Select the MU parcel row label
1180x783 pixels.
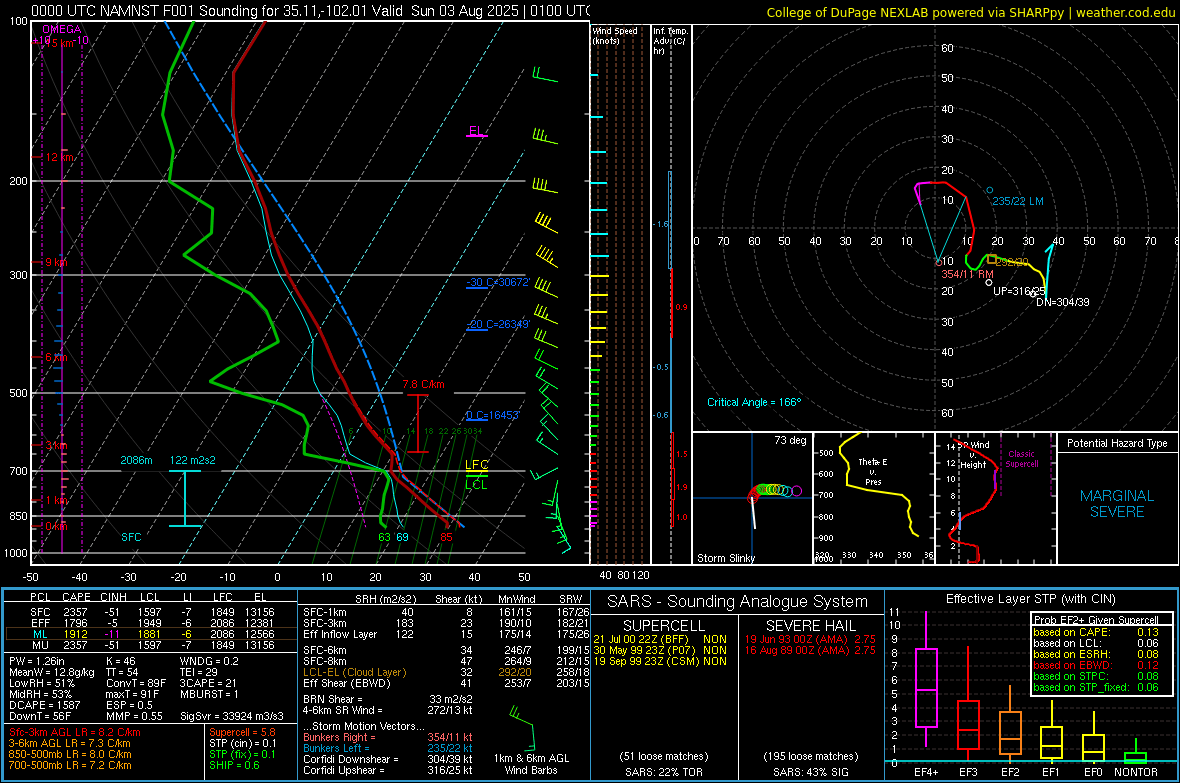[x=40, y=645]
